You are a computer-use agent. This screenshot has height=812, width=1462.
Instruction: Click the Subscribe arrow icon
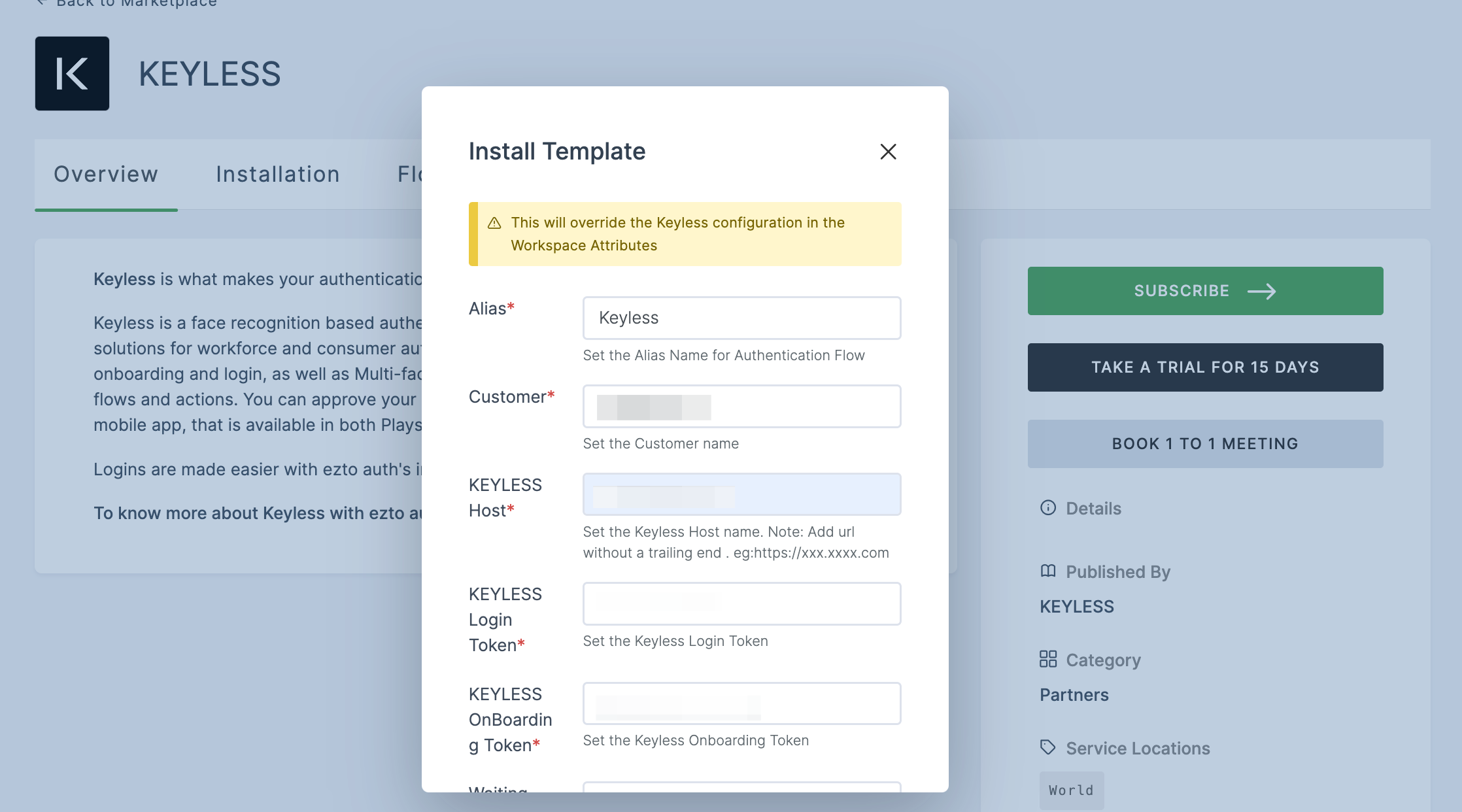coord(1261,291)
